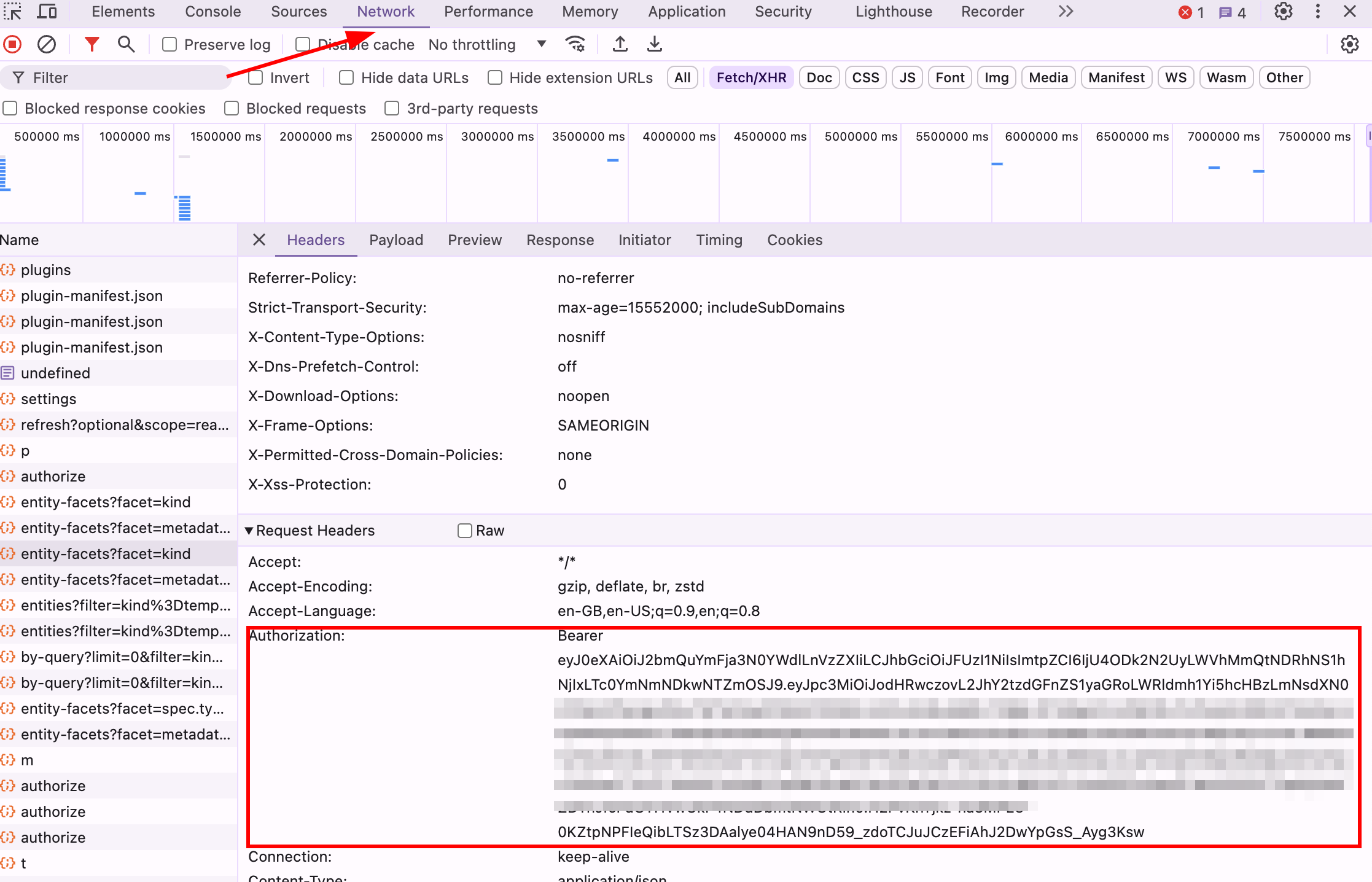Toggle the device toolbar icon

click(47, 12)
